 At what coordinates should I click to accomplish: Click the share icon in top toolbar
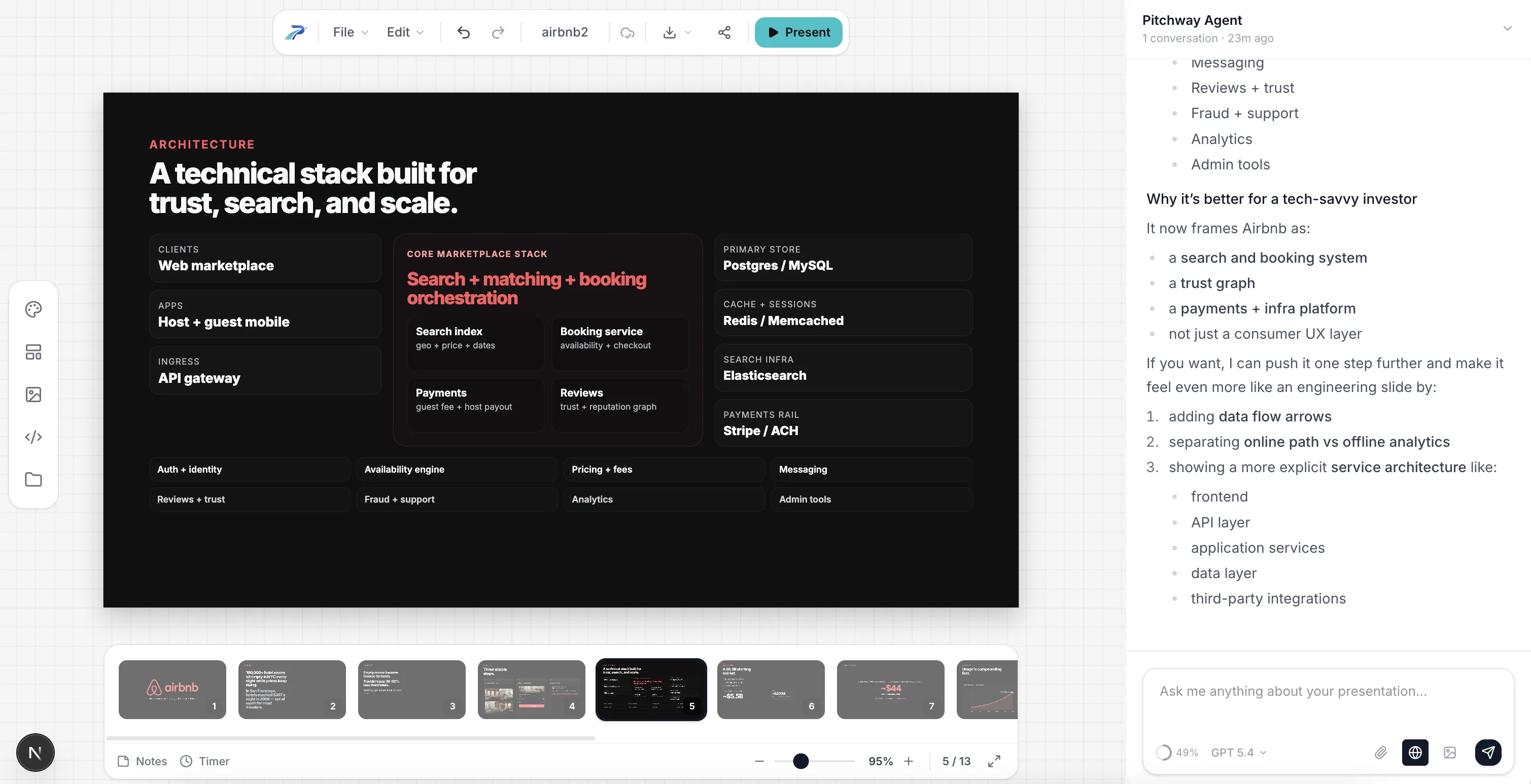point(724,32)
